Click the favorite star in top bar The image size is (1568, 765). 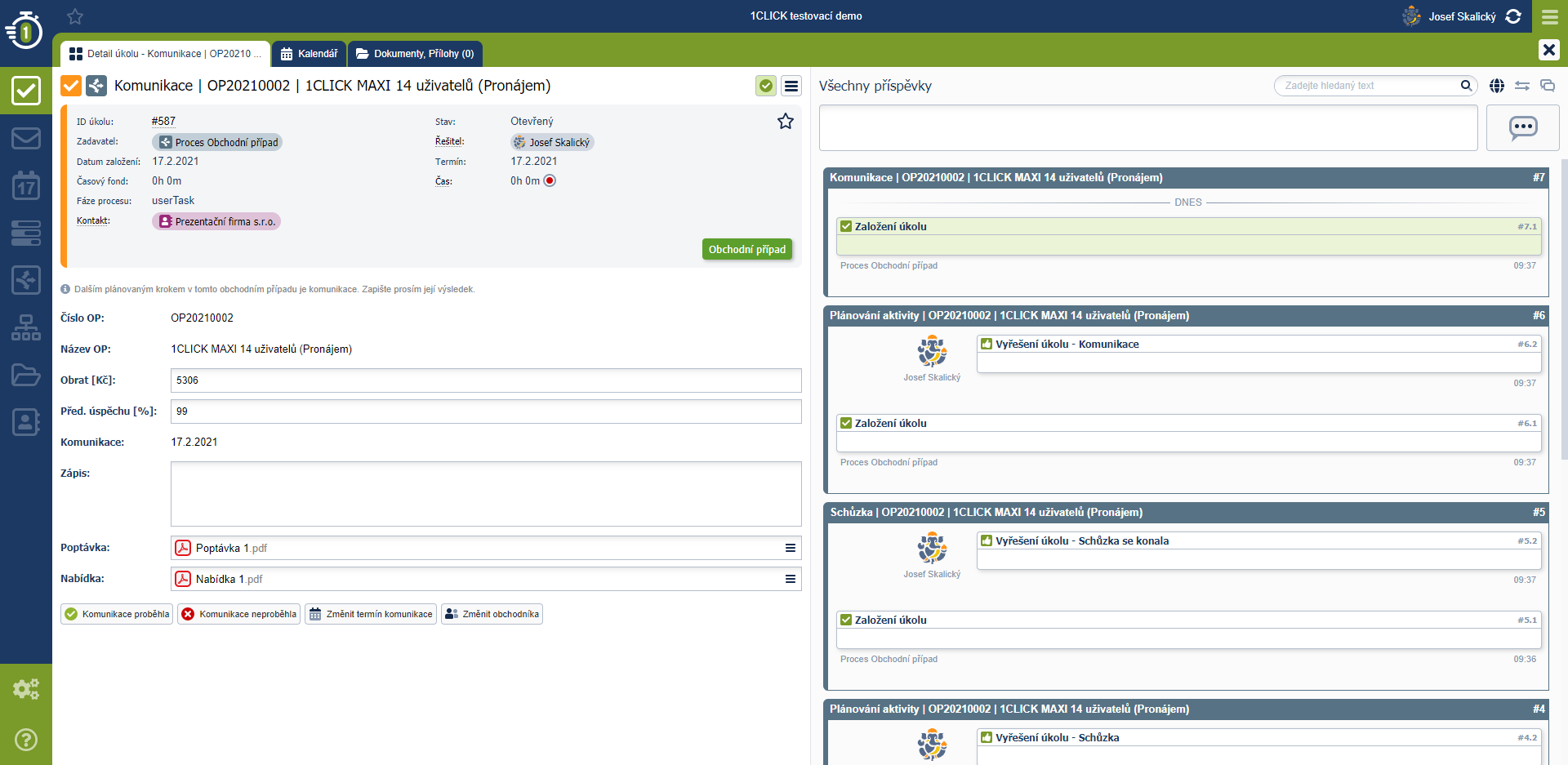[75, 16]
